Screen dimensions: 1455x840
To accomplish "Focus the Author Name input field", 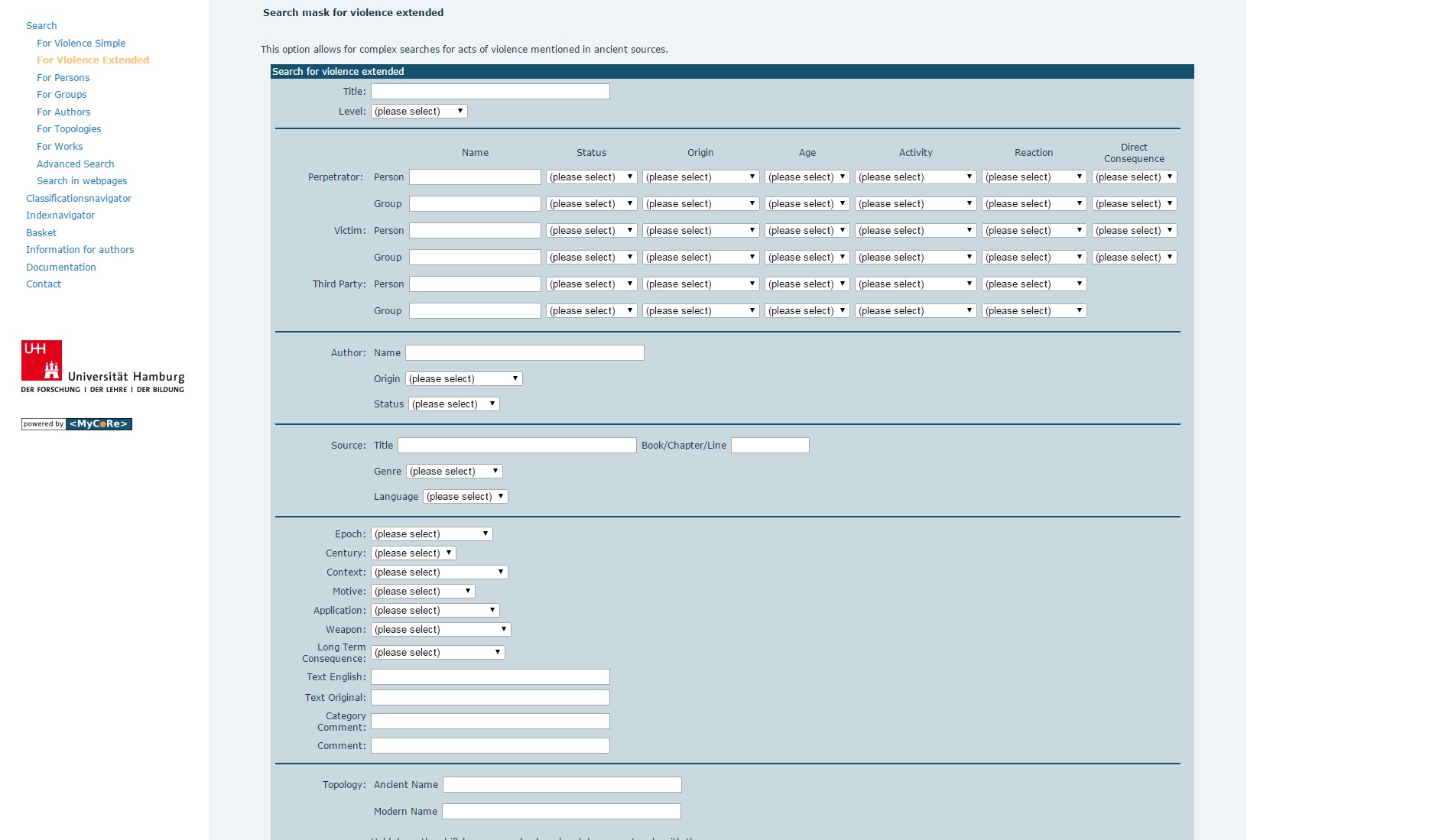I will (525, 353).
